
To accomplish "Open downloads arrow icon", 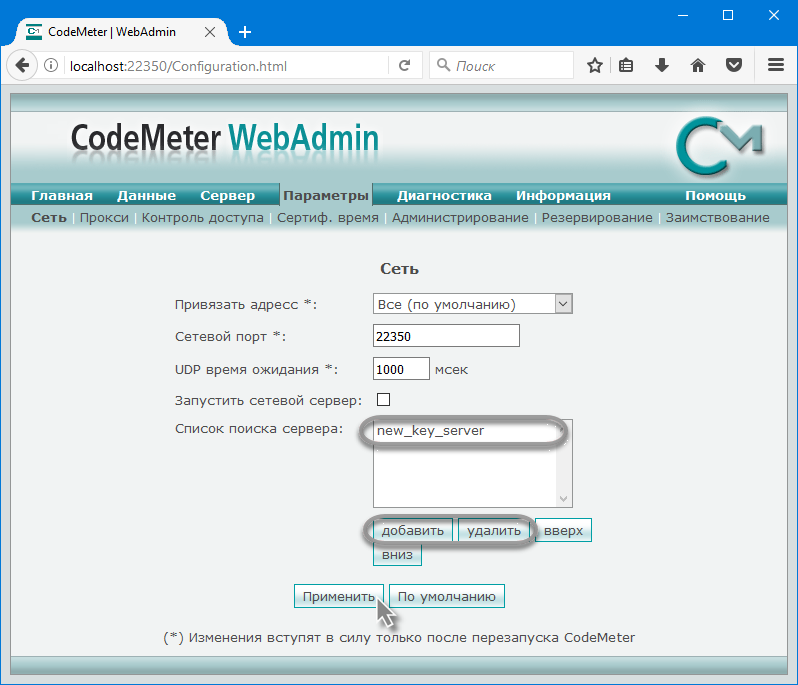I will (662, 65).
